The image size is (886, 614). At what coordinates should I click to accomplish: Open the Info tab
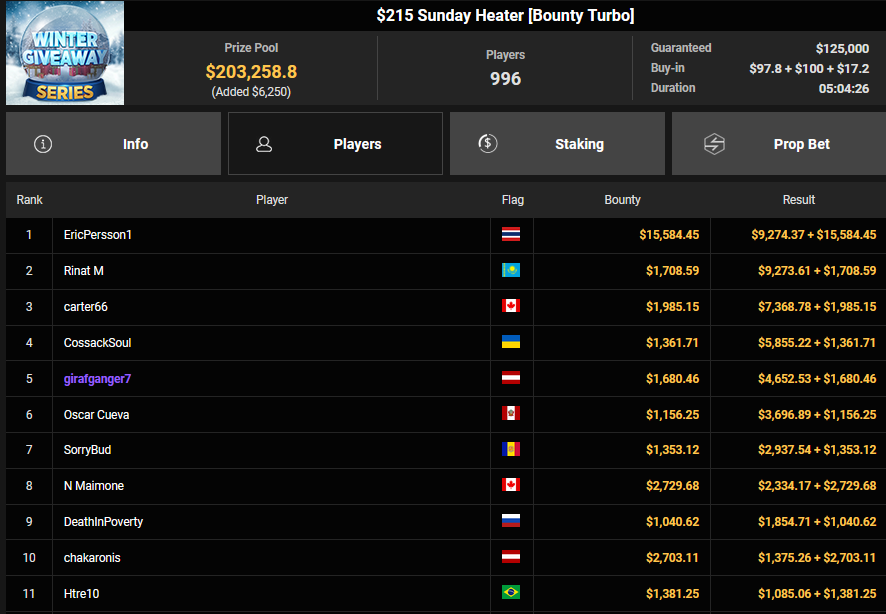113,144
